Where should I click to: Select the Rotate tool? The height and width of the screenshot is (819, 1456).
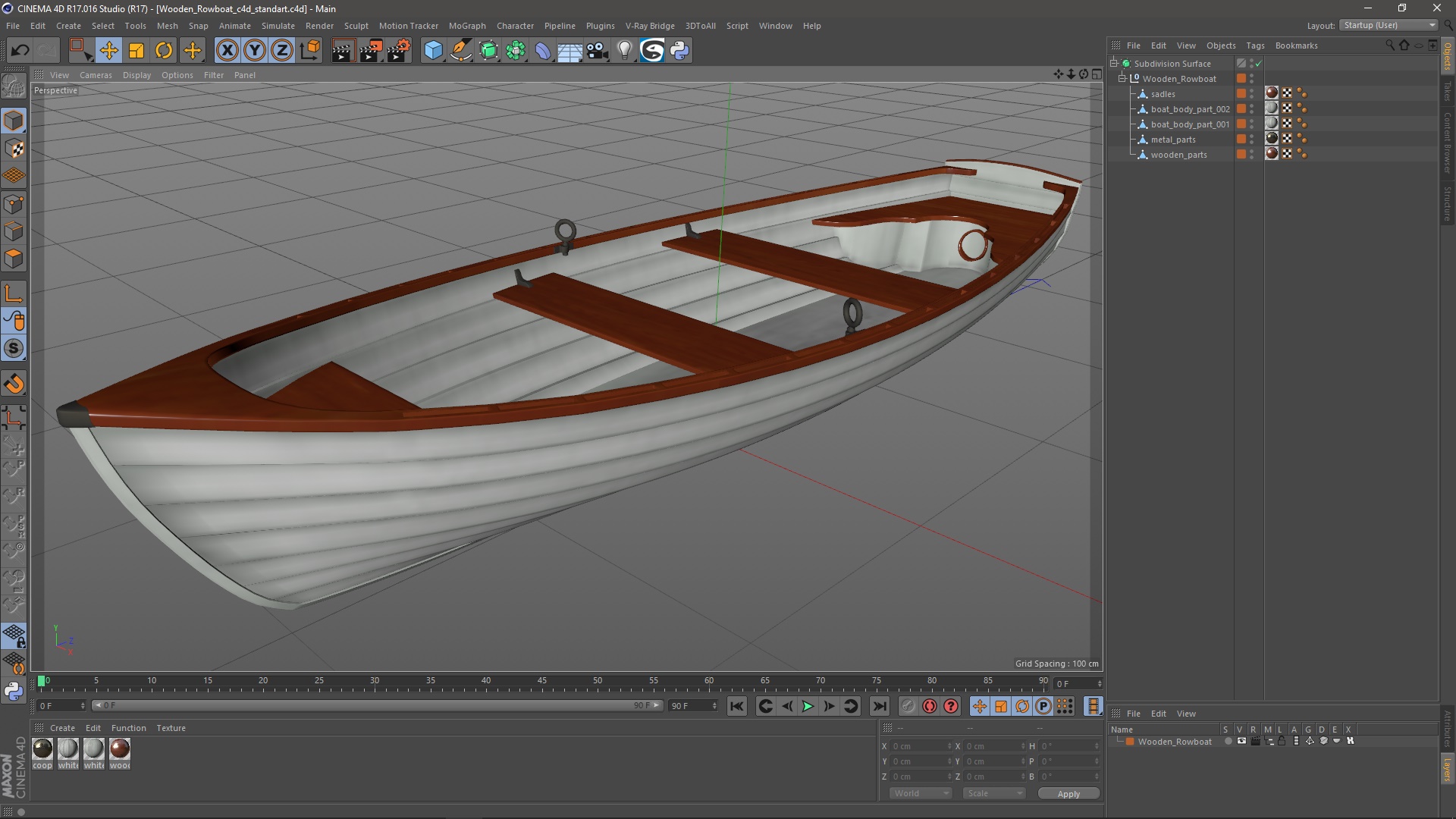(164, 51)
